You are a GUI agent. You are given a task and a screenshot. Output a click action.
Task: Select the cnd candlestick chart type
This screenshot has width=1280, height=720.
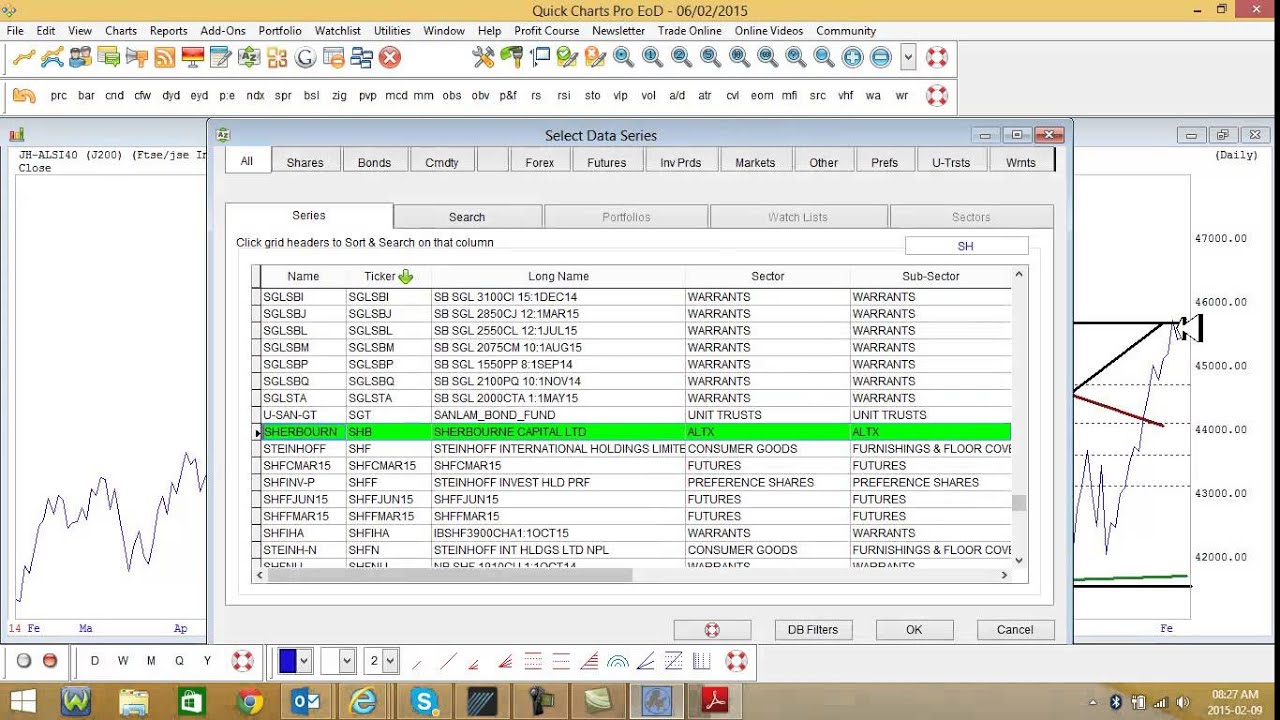[x=115, y=96]
